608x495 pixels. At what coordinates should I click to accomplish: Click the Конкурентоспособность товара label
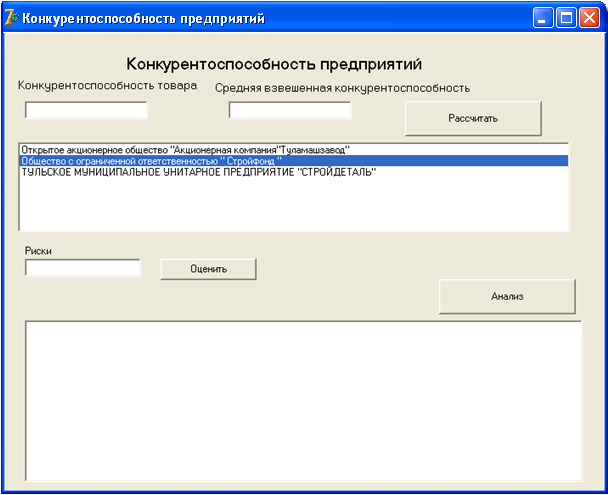coord(107,86)
